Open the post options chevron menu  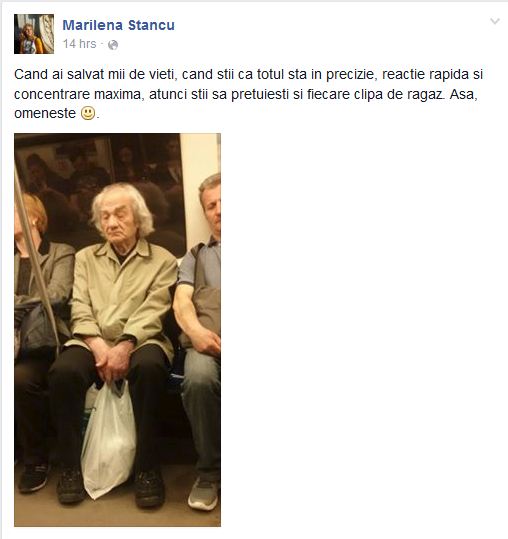point(495,21)
